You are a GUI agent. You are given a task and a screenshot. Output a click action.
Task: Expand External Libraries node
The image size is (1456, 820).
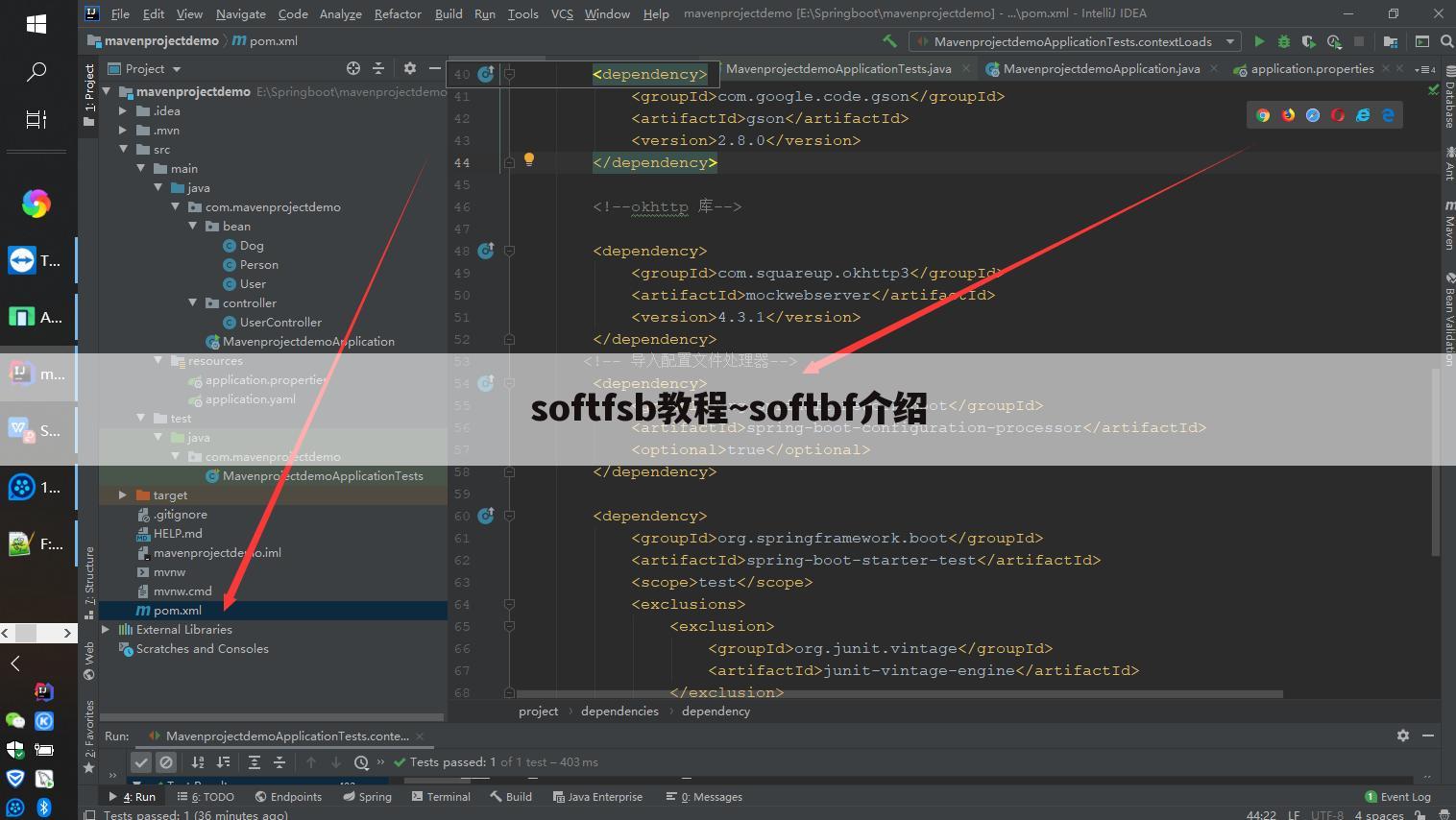(106, 629)
